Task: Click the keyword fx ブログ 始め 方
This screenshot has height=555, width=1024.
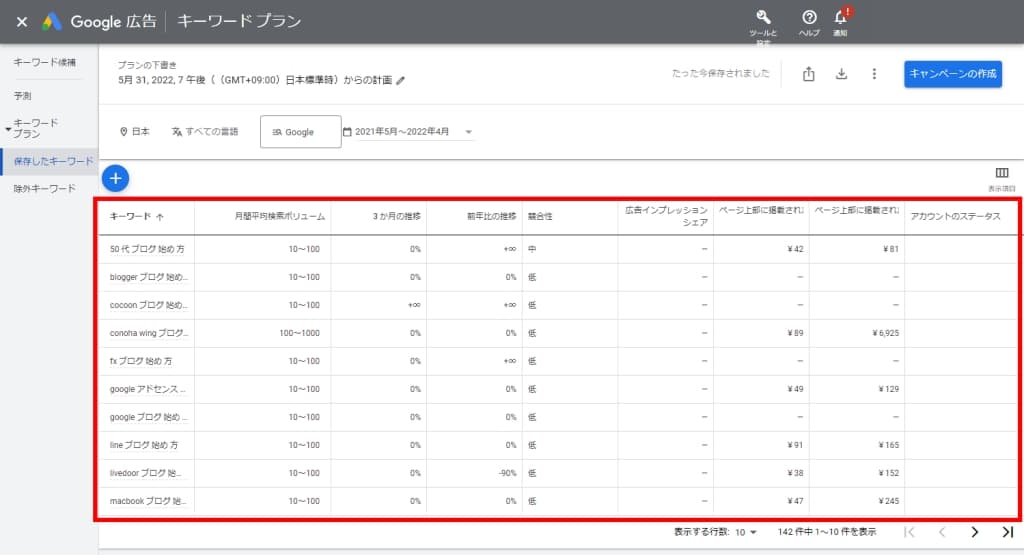Action: [141, 361]
